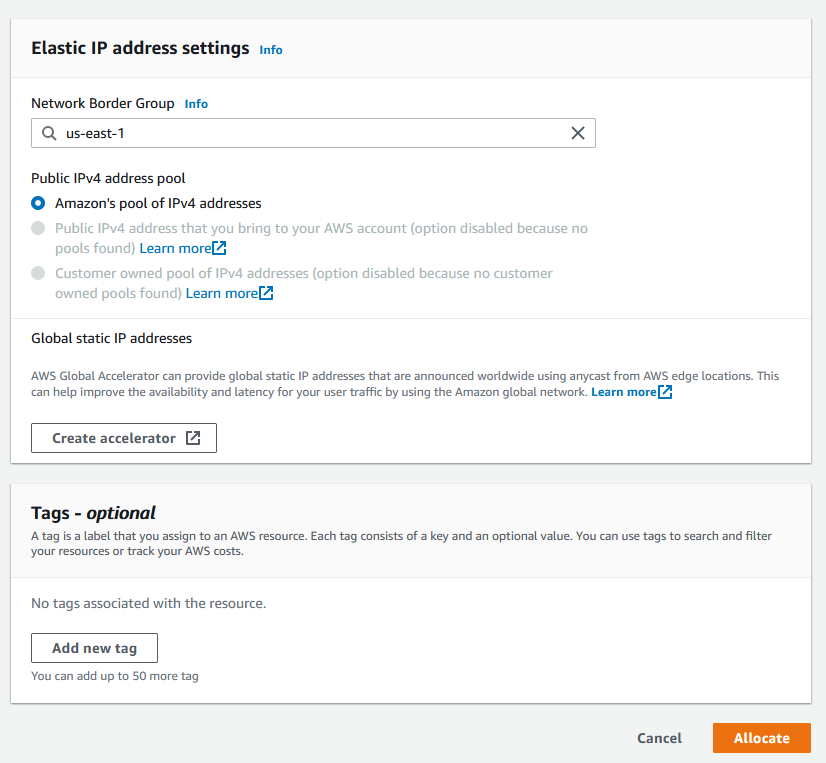Click into the Network Border Group search box
The height and width of the screenshot is (763, 826).
313,133
